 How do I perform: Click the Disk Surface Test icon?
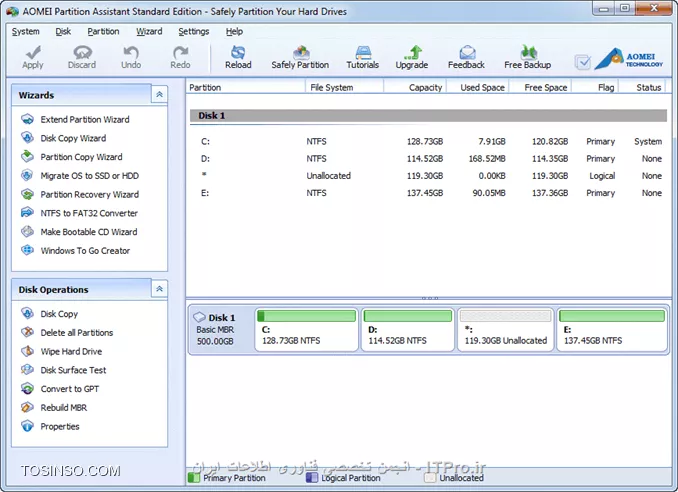27,369
